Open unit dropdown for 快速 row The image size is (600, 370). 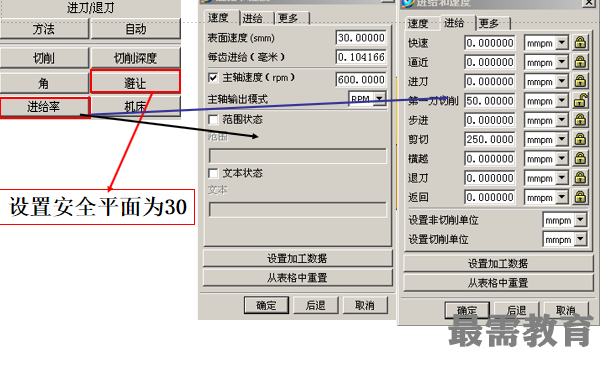pyautogui.click(x=562, y=43)
